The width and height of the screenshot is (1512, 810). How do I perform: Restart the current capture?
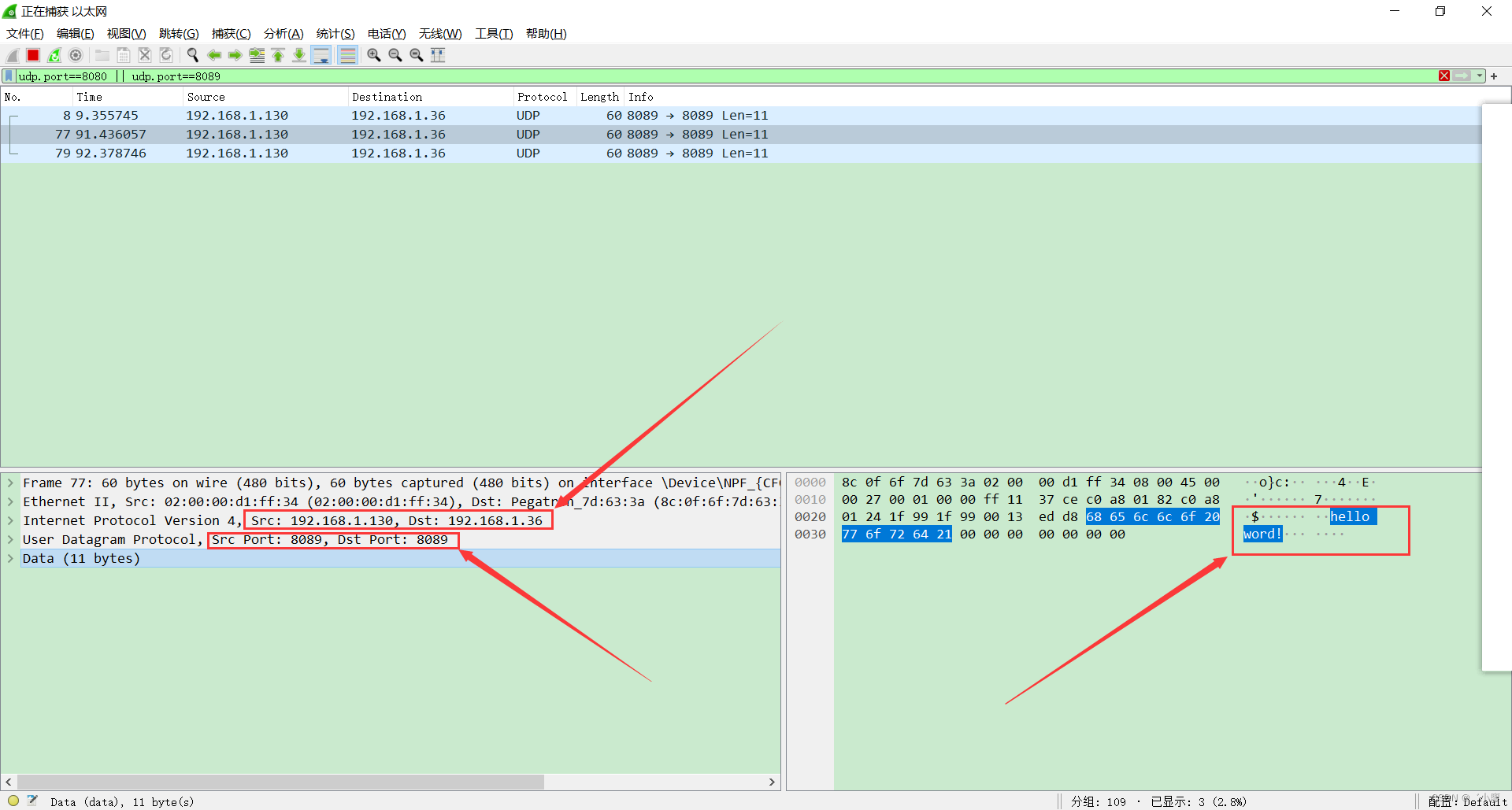coord(54,55)
